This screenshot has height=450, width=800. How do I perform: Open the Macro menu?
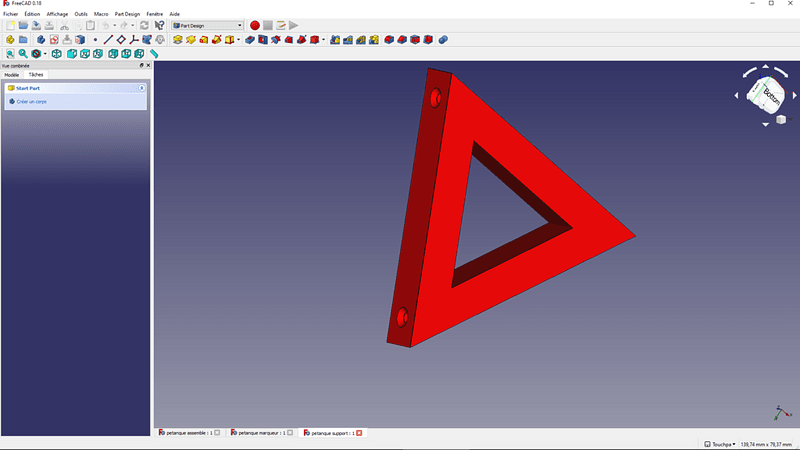[x=101, y=14]
